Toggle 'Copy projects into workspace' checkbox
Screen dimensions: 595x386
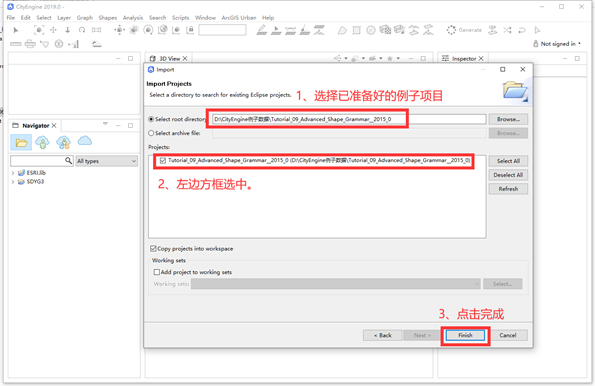pyautogui.click(x=153, y=249)
